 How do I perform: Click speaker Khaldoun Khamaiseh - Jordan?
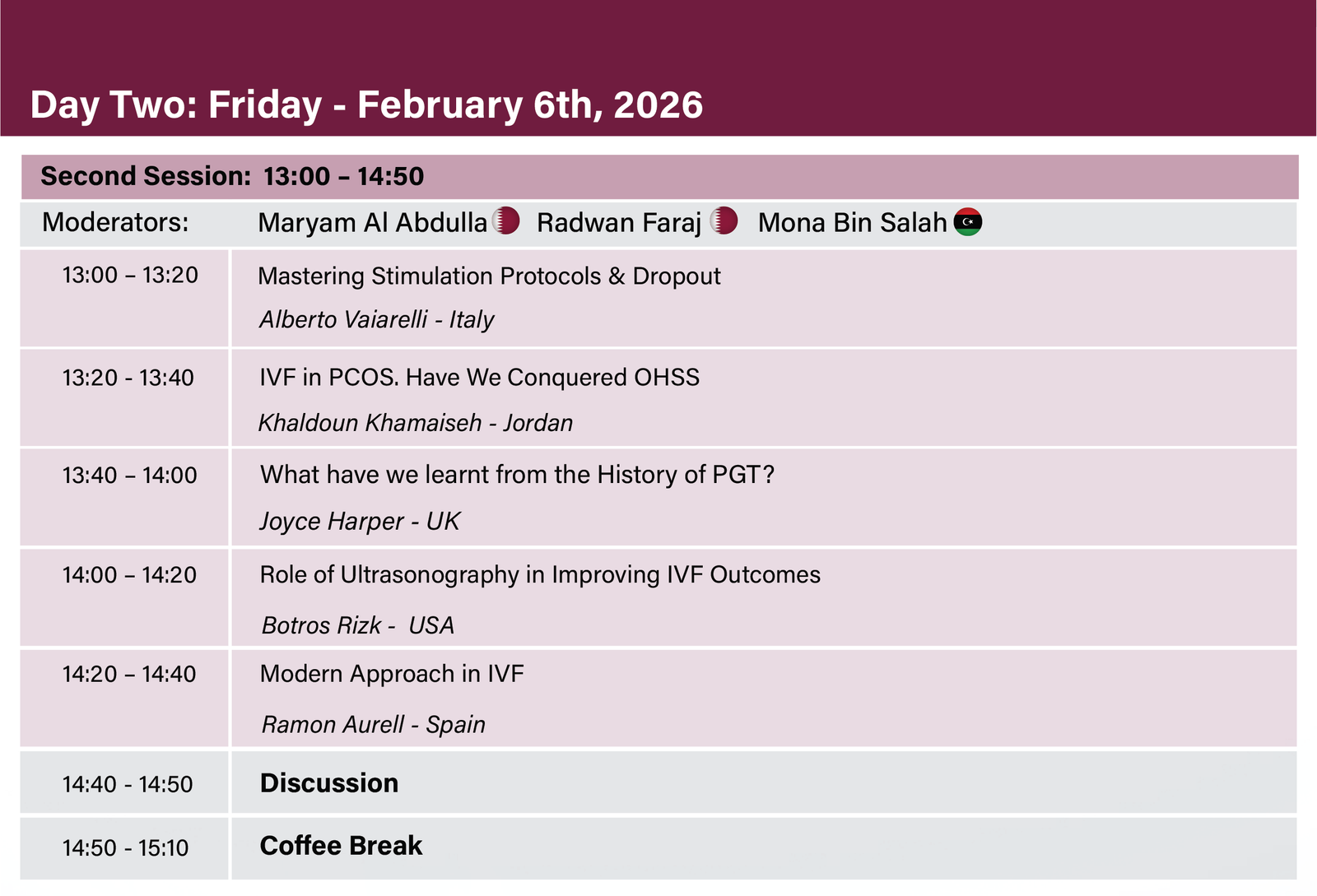point(416,423)
